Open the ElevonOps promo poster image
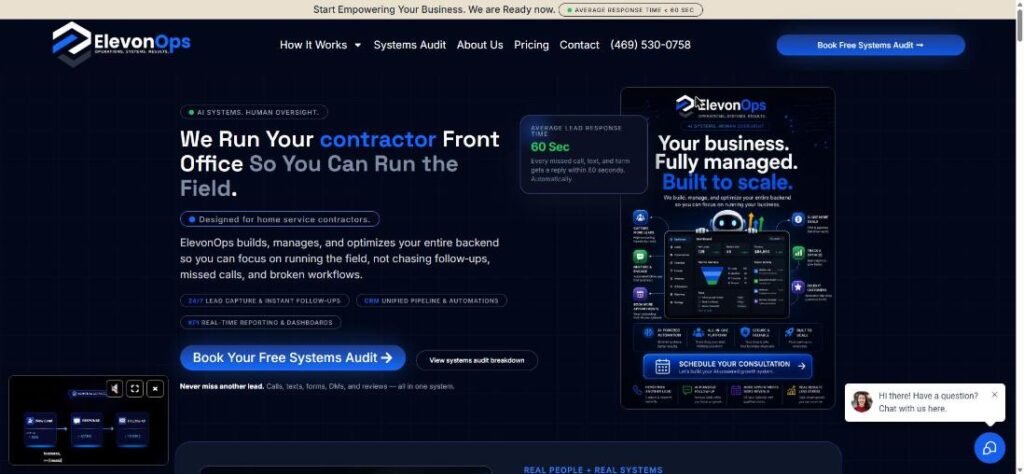The width and height of the screenshot is (1024, 474). coord(728,248)
